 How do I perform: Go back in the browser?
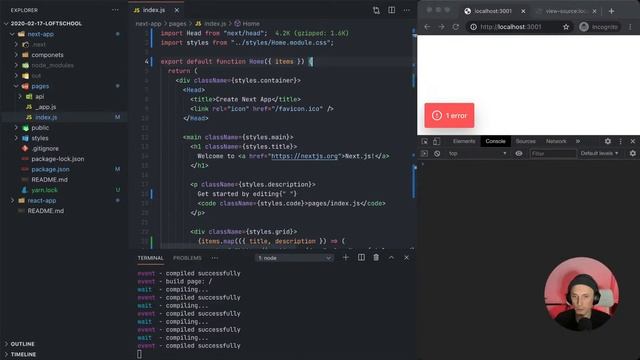point(427,27)
